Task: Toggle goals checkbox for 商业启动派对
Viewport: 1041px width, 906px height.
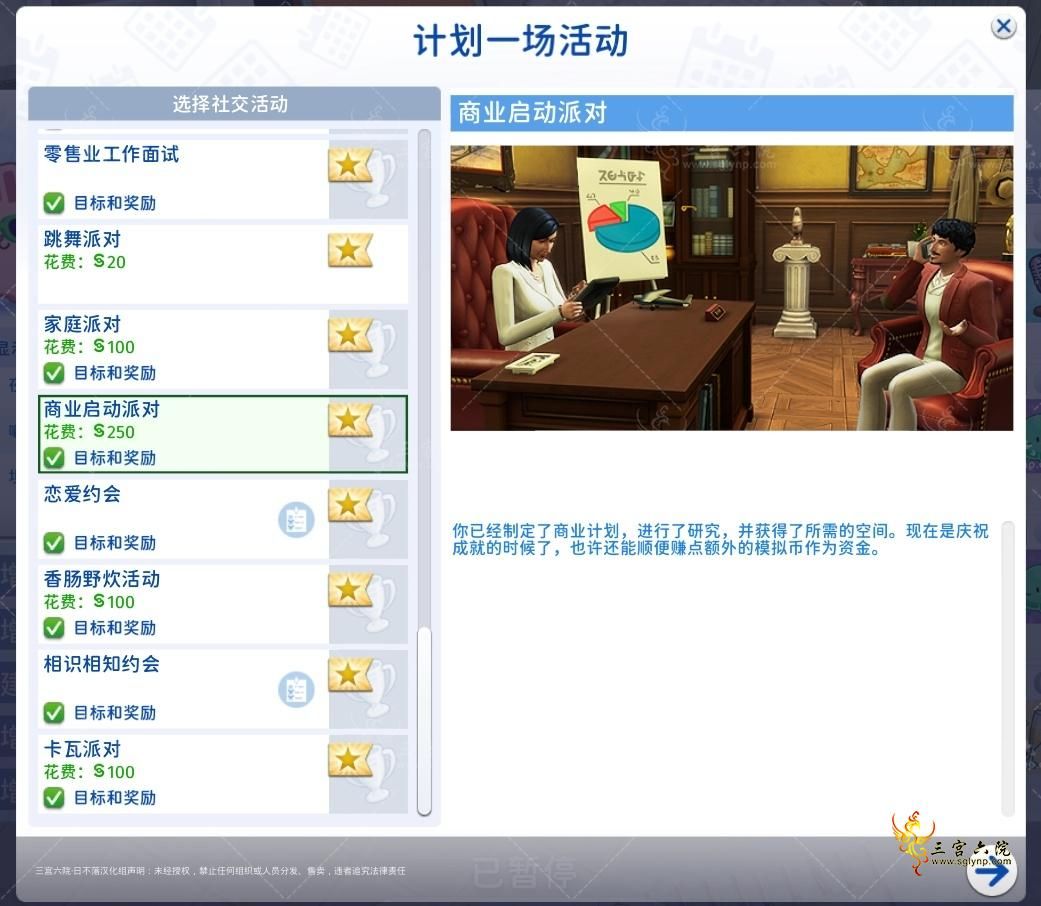Action: [54, 458]
